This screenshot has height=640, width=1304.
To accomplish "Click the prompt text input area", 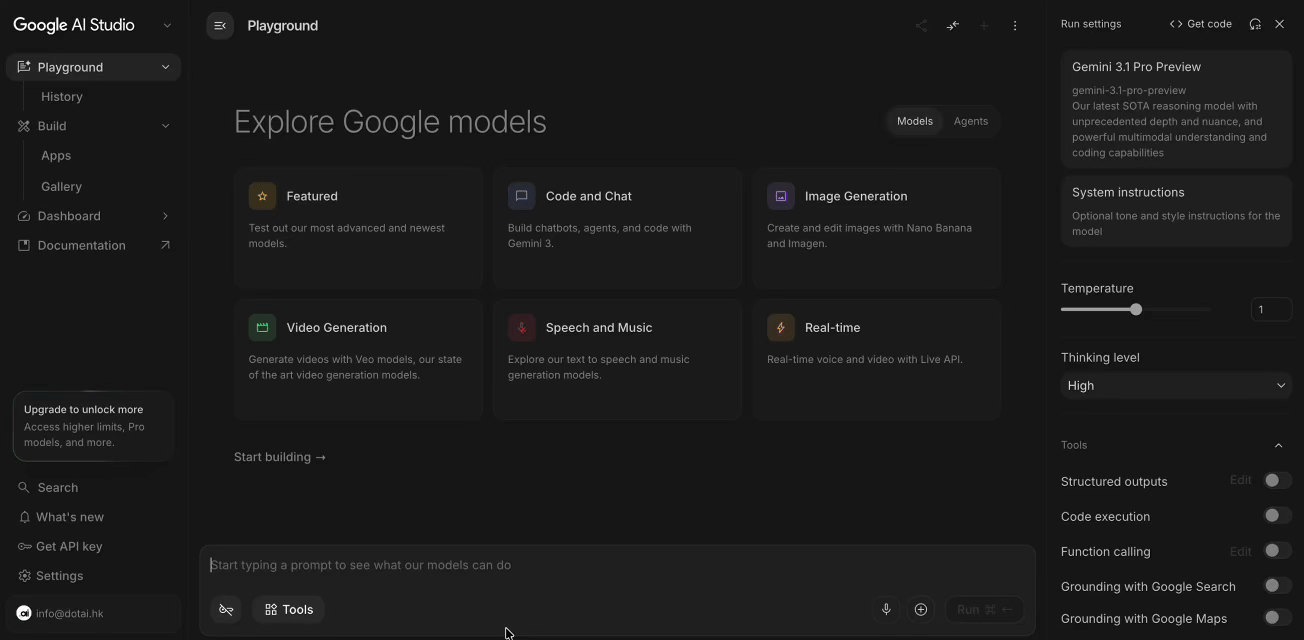I will point(617,565).
